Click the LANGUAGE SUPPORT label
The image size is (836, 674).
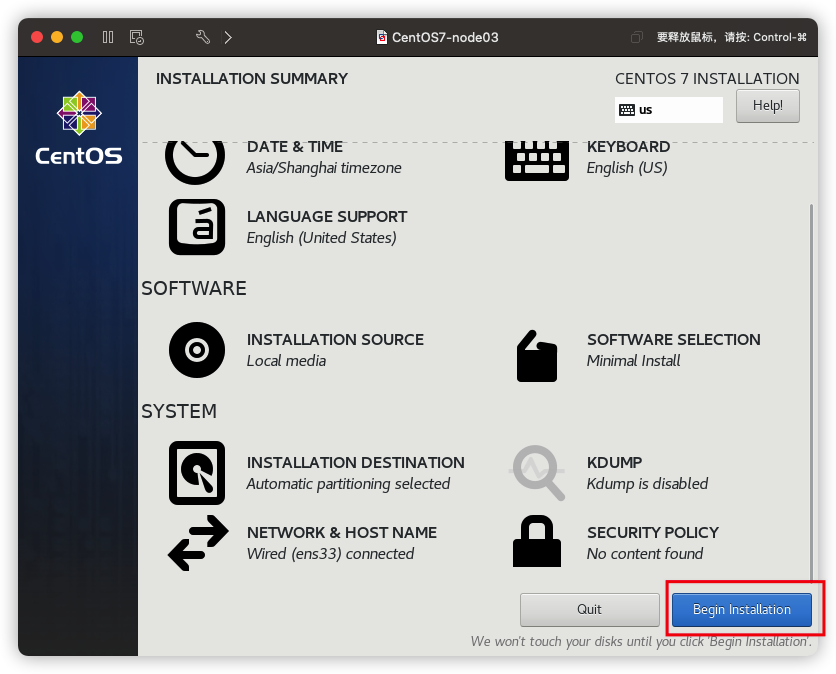tap(327, 216)
